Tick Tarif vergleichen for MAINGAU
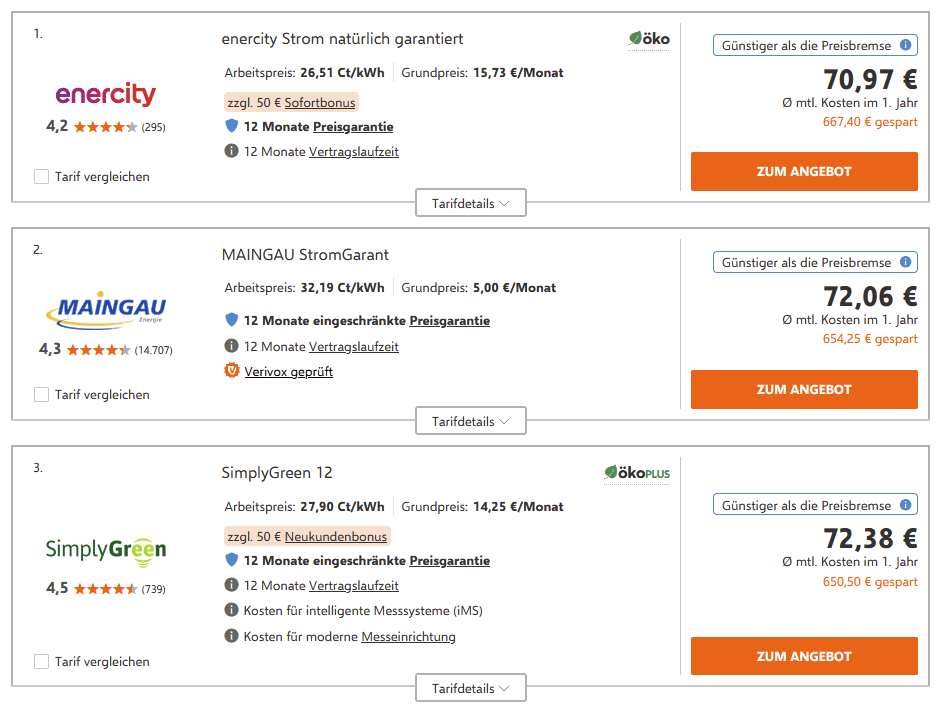This screenshot has width=942, height=706. (41, 395)
